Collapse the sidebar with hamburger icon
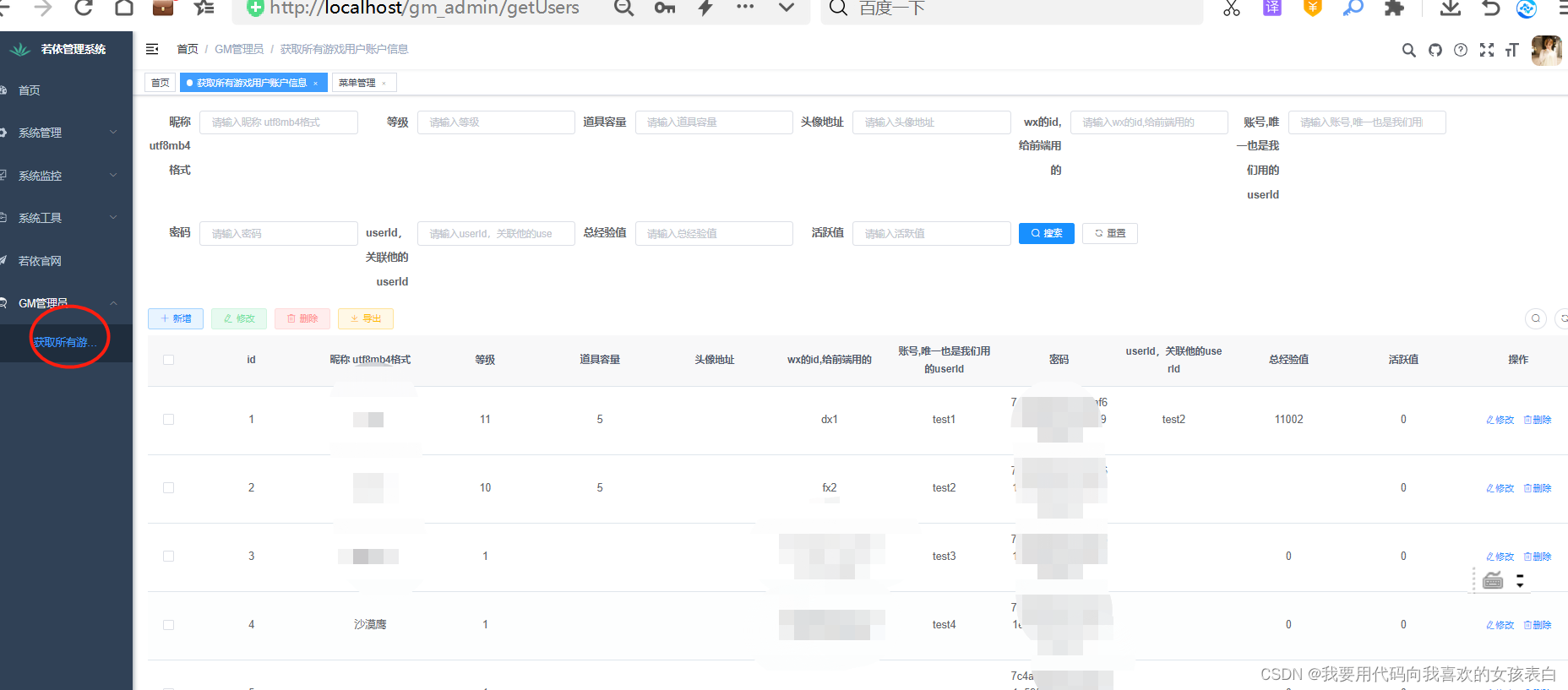 (x=152, y=49)
